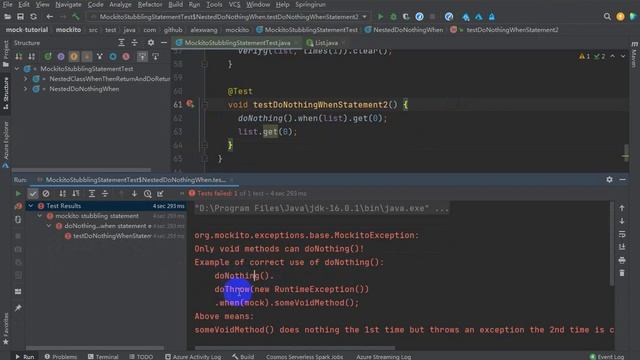Open Search Everywhere magnifier icon
This screenshot has width=640, height=360.
point(607,17)
